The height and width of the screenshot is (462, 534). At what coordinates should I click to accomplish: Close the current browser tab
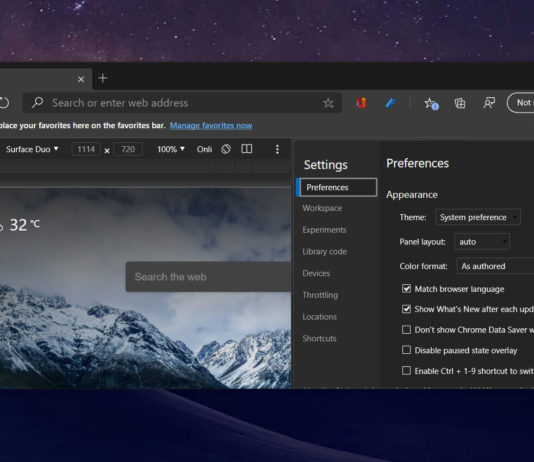coord(81,79)
